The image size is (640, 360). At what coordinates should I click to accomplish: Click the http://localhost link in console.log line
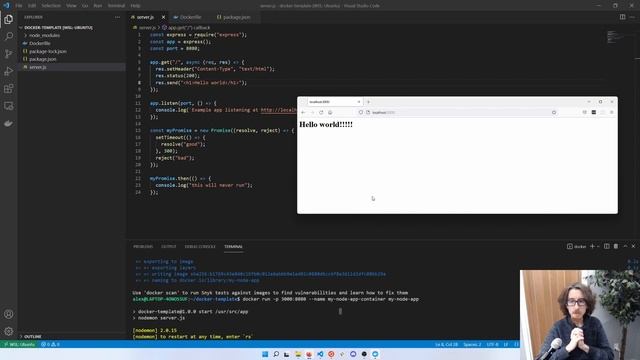coord(278,110)
